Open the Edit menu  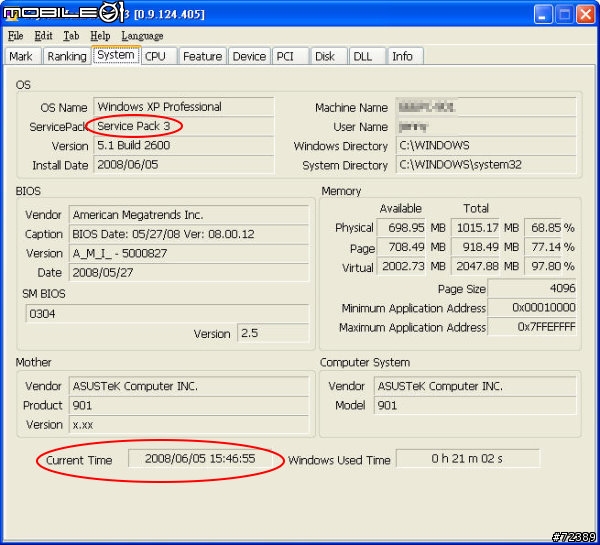[43, 36]
